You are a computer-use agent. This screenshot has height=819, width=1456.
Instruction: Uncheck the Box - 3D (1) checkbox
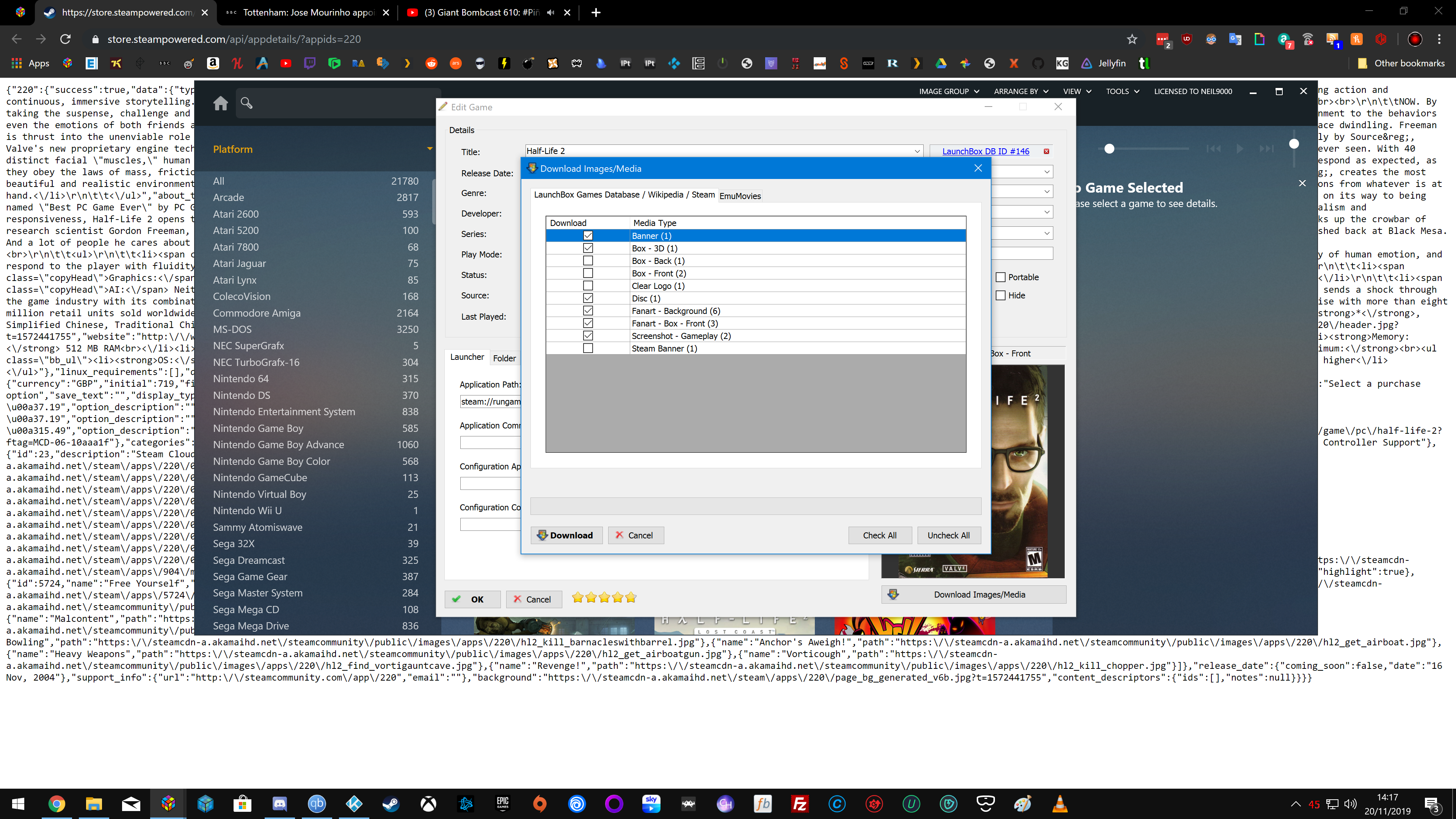588,248
